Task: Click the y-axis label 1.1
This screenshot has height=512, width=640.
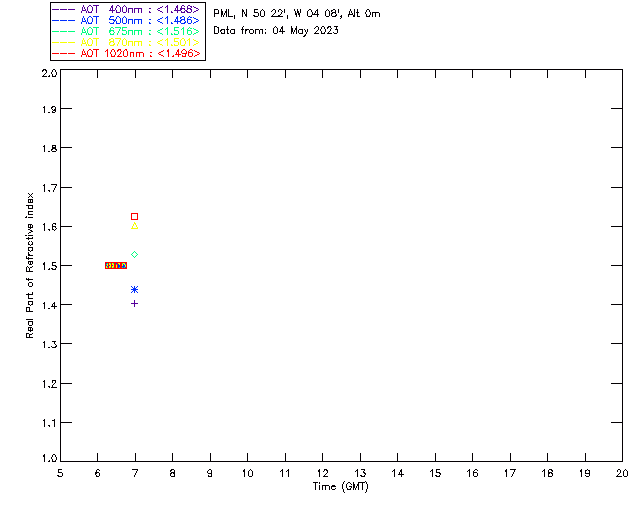Action: 49,423
